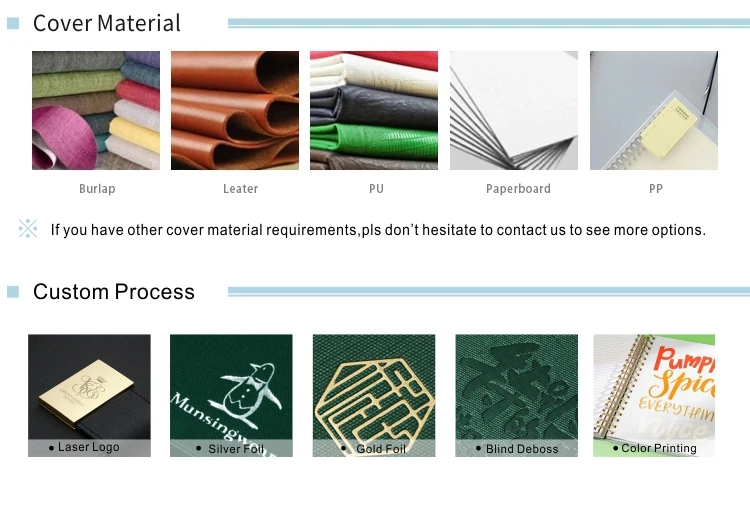Open the PU material stack image
The height and width of the screenshot is (512, 750).
pos(374,111)
